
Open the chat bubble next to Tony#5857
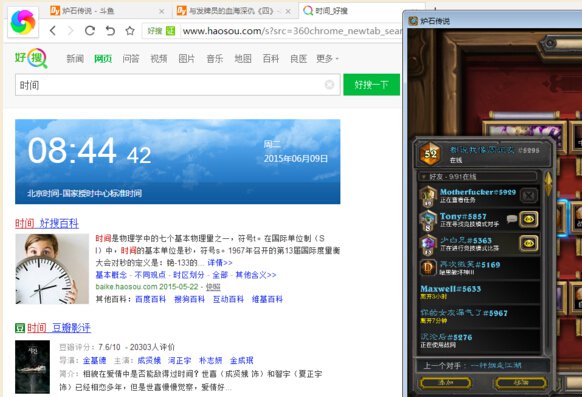pos(512,219)
